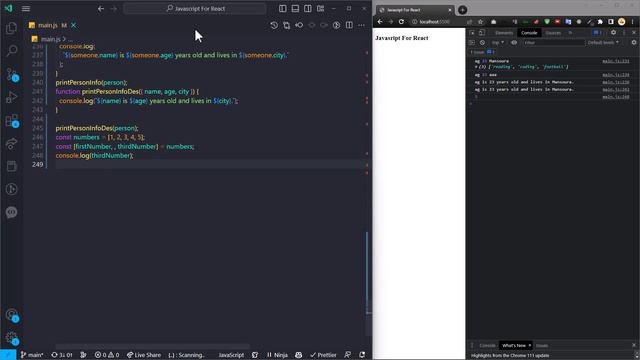Go back in VS Code navigation history

coord(101,8)
